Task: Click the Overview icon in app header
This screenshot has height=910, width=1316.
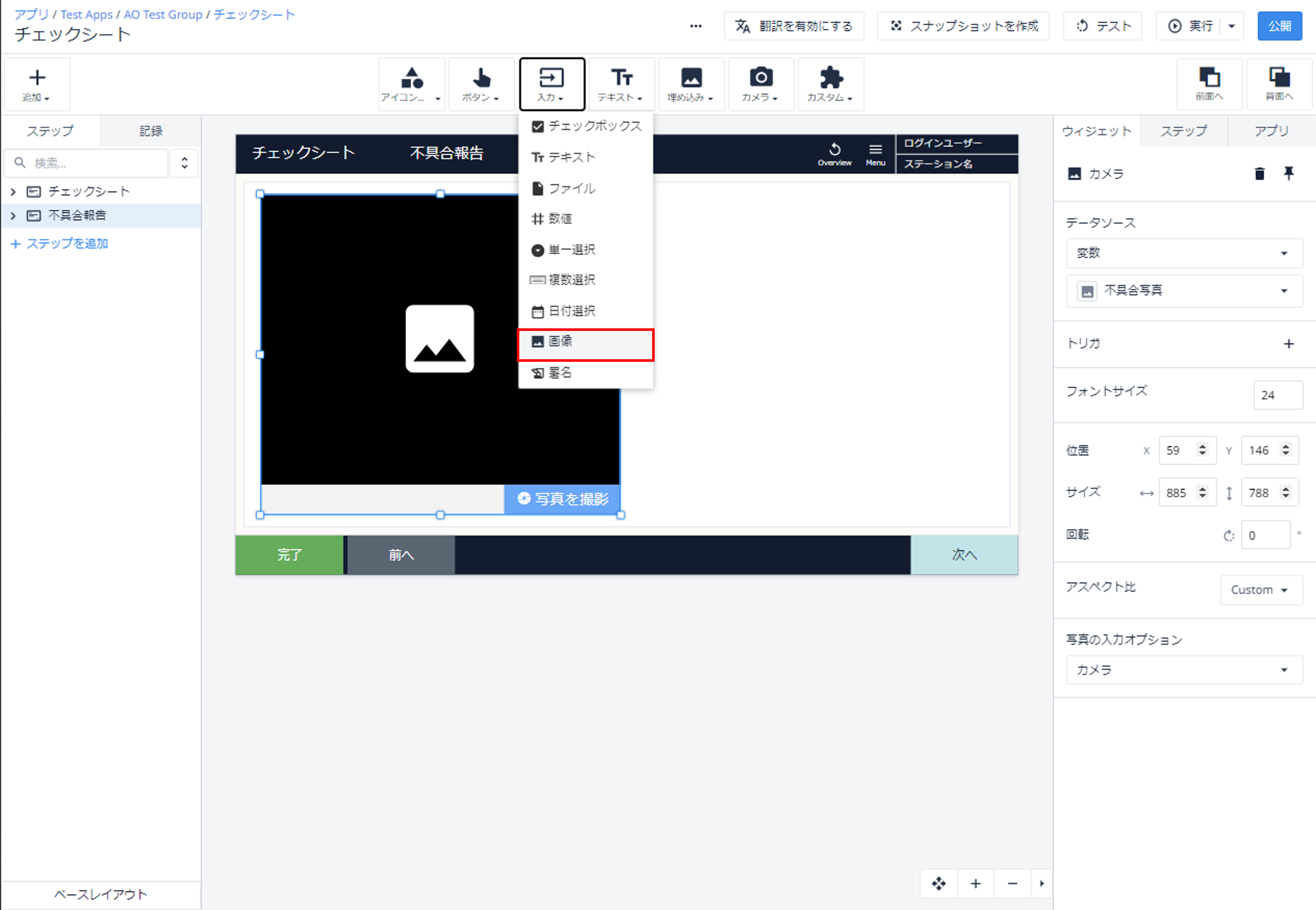Action: (x=835, y=154)
